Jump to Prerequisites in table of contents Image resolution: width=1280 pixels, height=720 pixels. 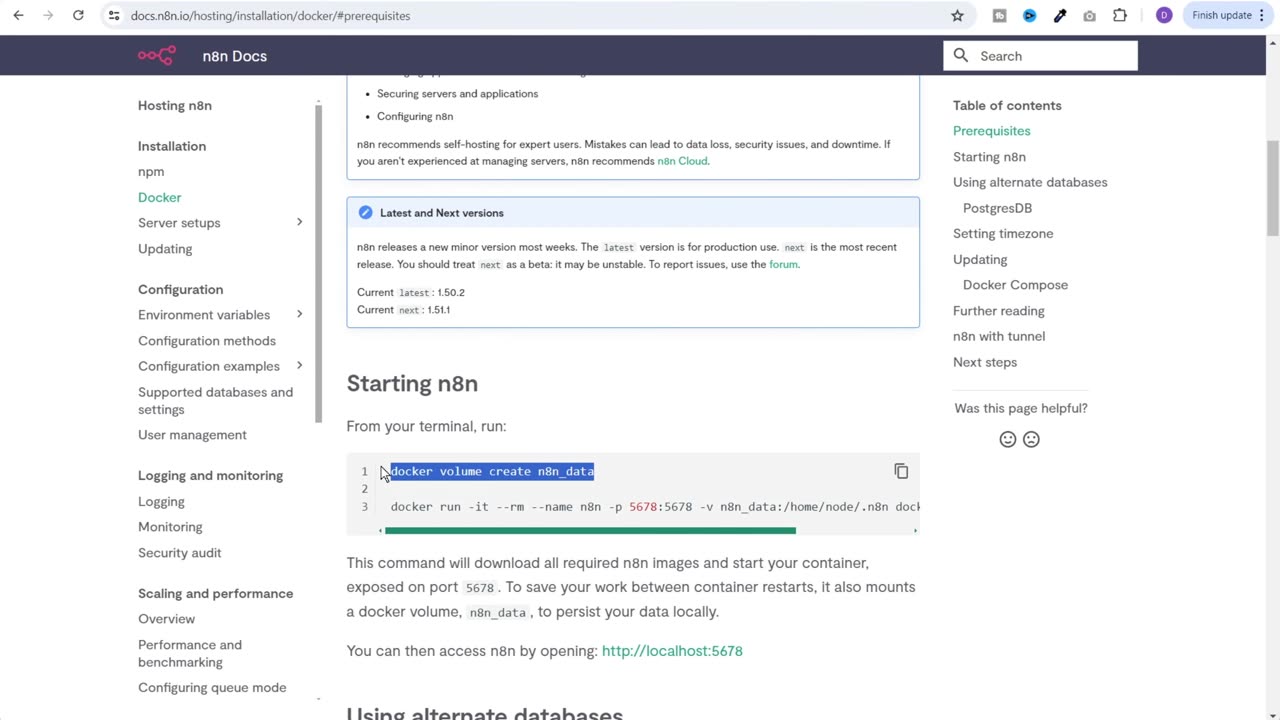click(991, 130)
